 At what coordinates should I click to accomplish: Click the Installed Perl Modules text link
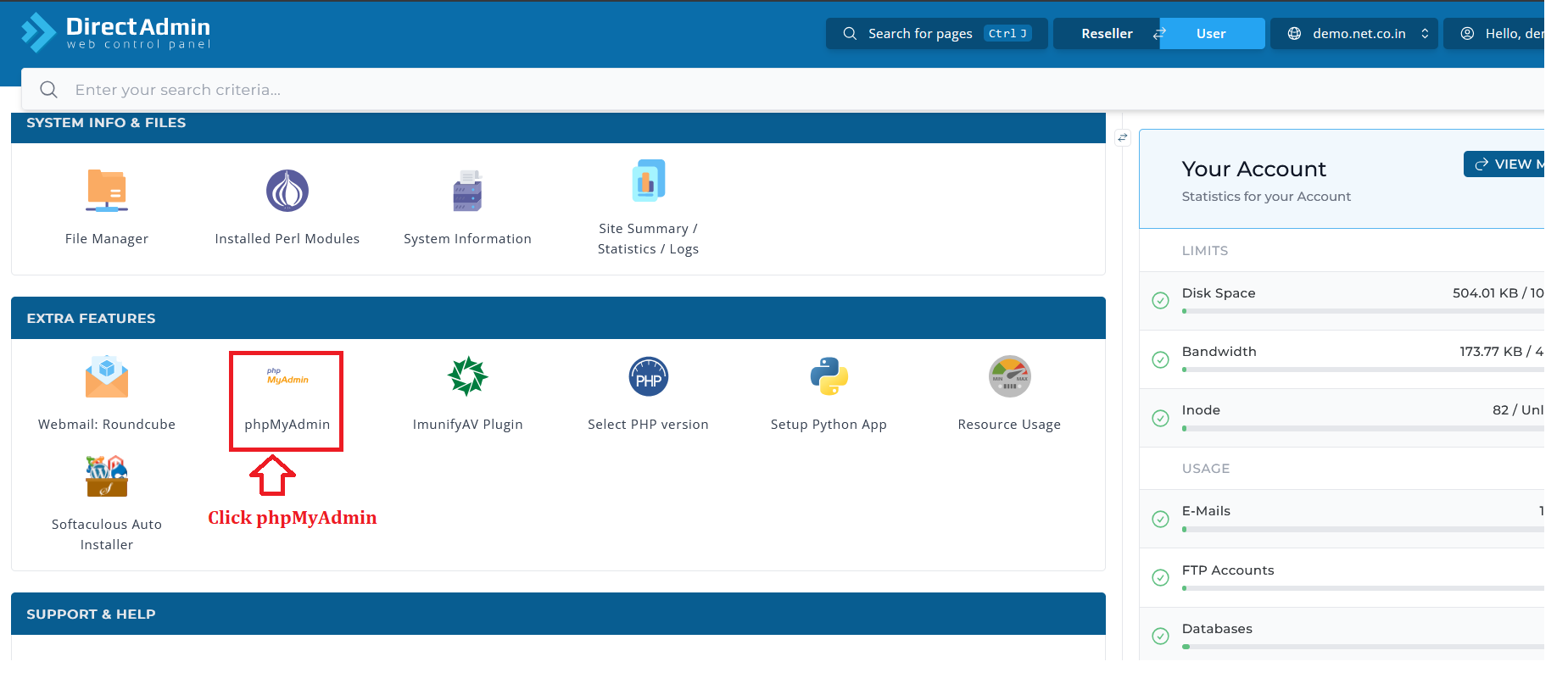click(x=287, y=239)
